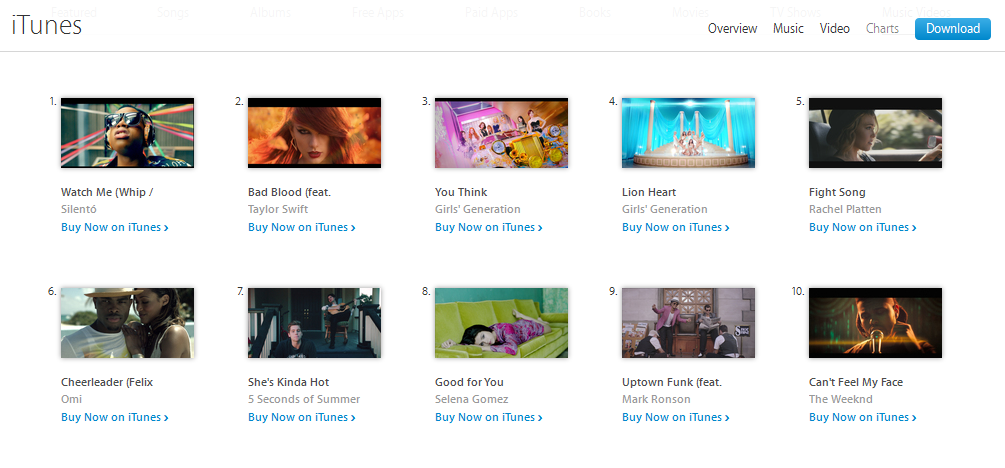Buy You Think on iTunes
This screenshot has height=468, width=1005.
pos(489,227)
